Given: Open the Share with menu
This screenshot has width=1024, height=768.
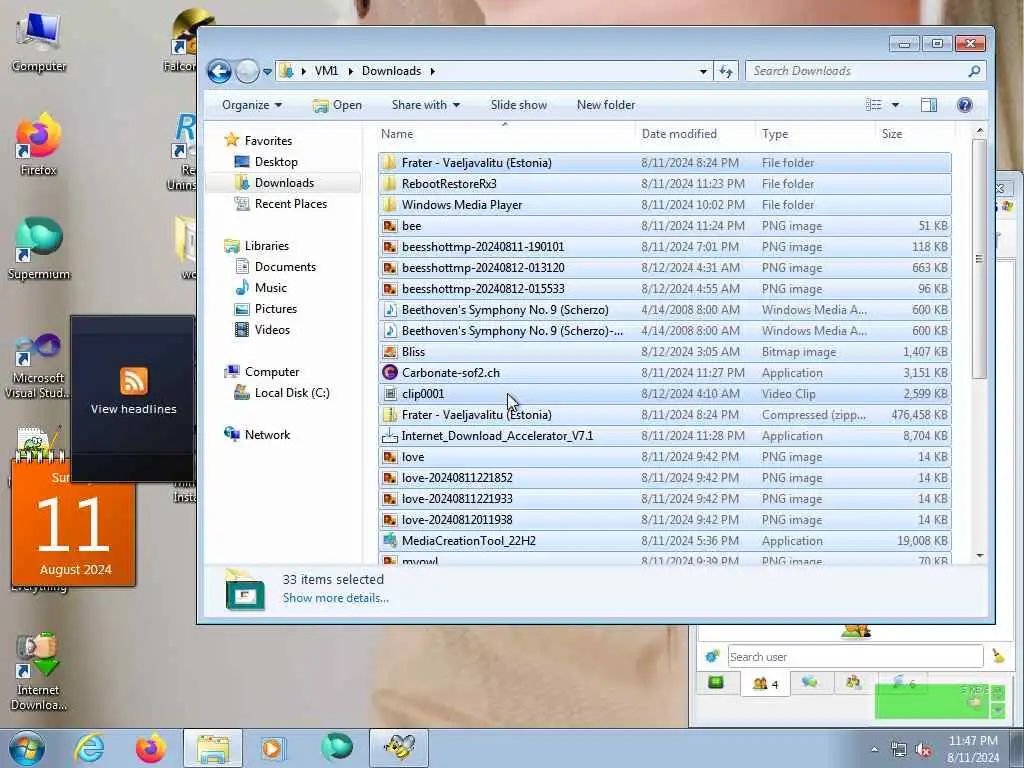Looking at the screenshot, I should pos(425,105).
